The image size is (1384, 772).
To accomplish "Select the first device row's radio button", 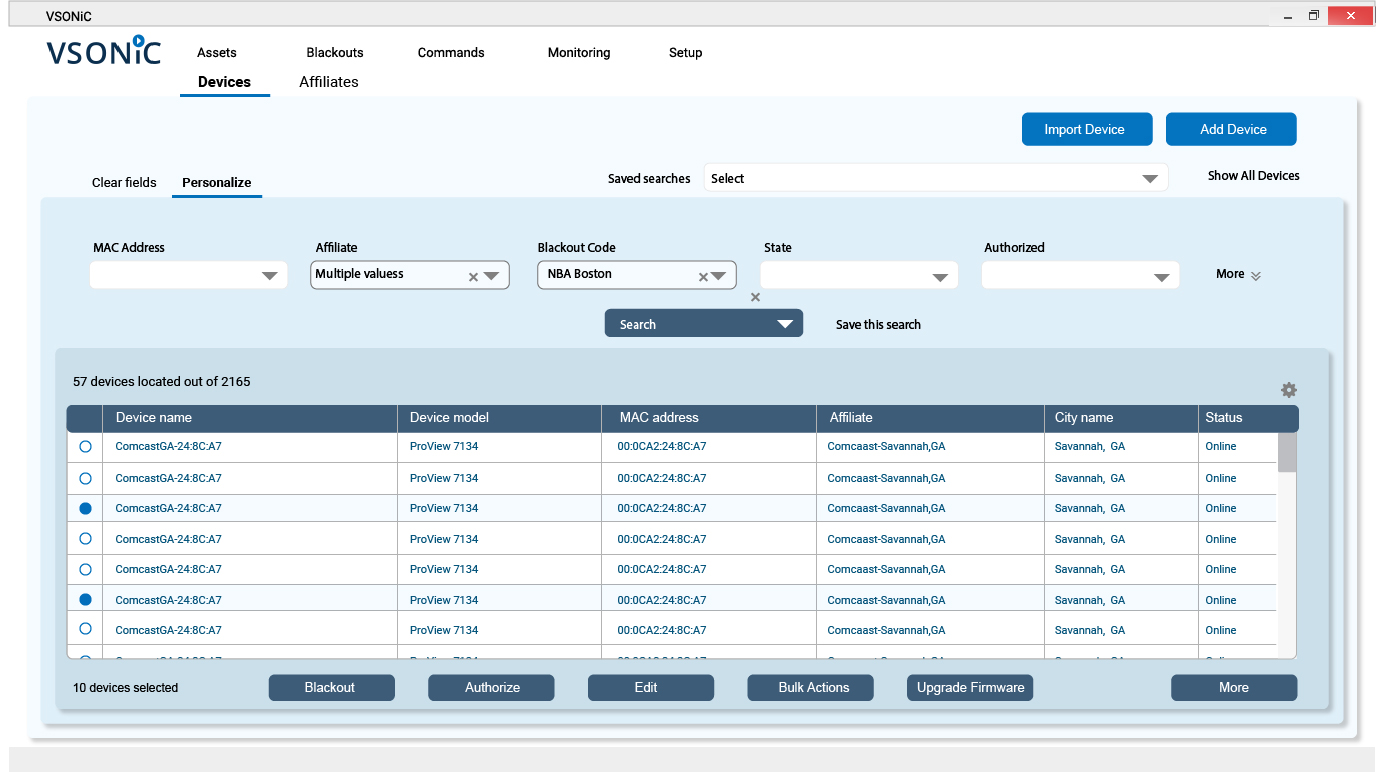I will pos(85,447).
